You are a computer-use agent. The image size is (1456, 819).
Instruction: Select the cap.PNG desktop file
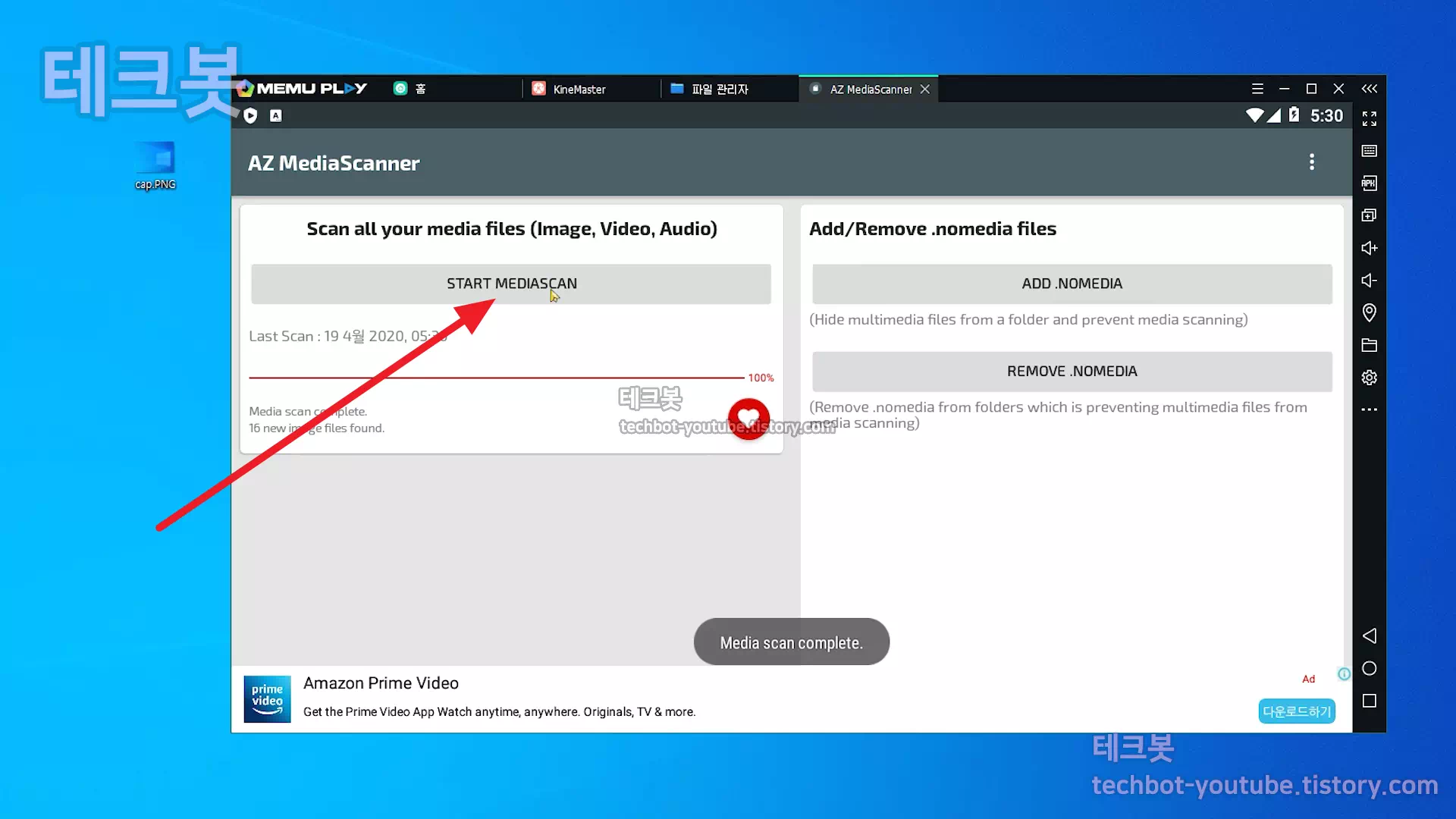[155, 166]
